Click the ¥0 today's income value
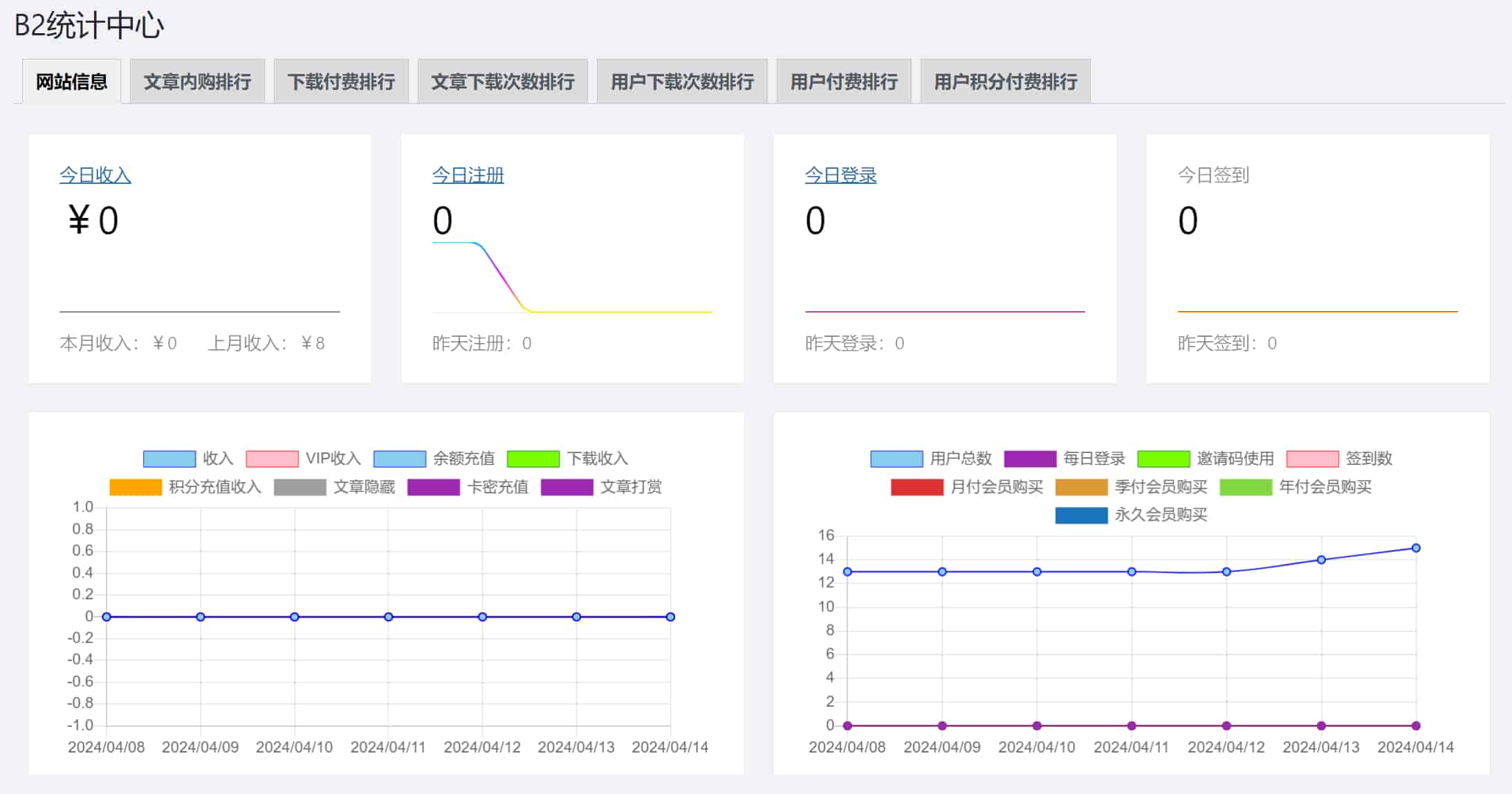 click(x=93, y=221)
